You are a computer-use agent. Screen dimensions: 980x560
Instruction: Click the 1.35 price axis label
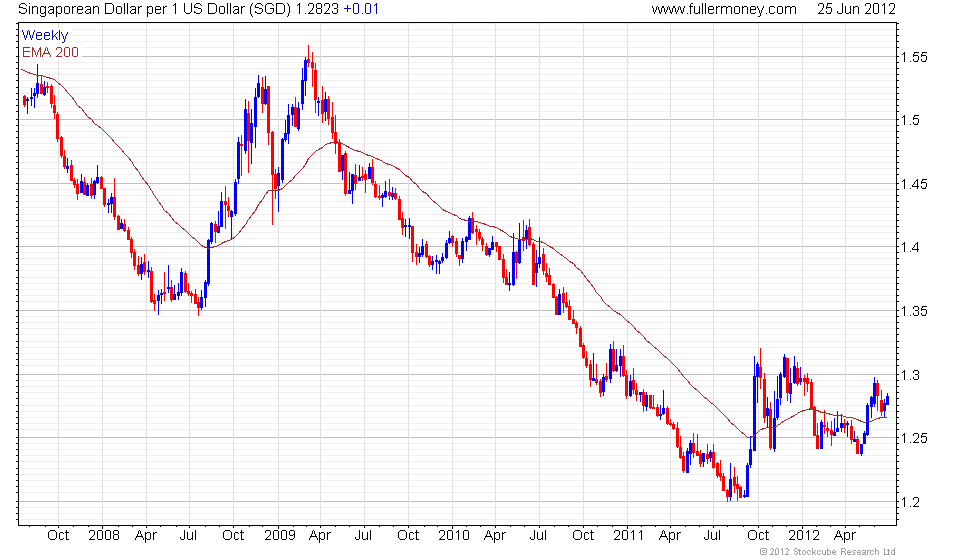point(914,311)
